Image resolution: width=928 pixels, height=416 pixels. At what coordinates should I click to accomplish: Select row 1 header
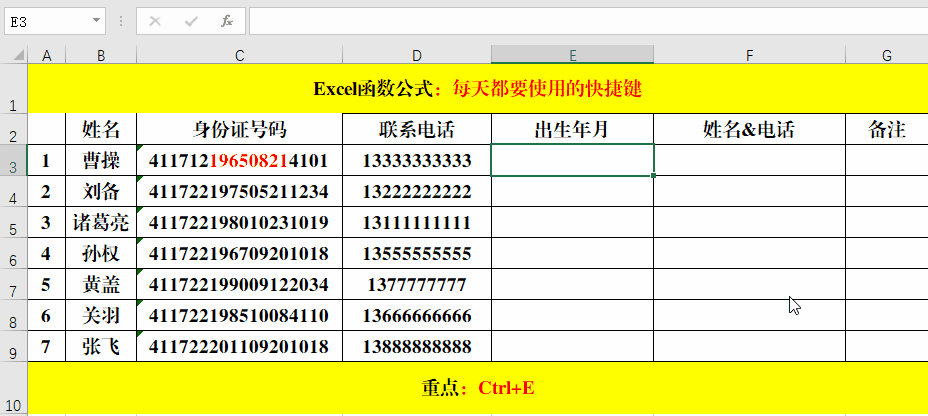coord(14,88)
